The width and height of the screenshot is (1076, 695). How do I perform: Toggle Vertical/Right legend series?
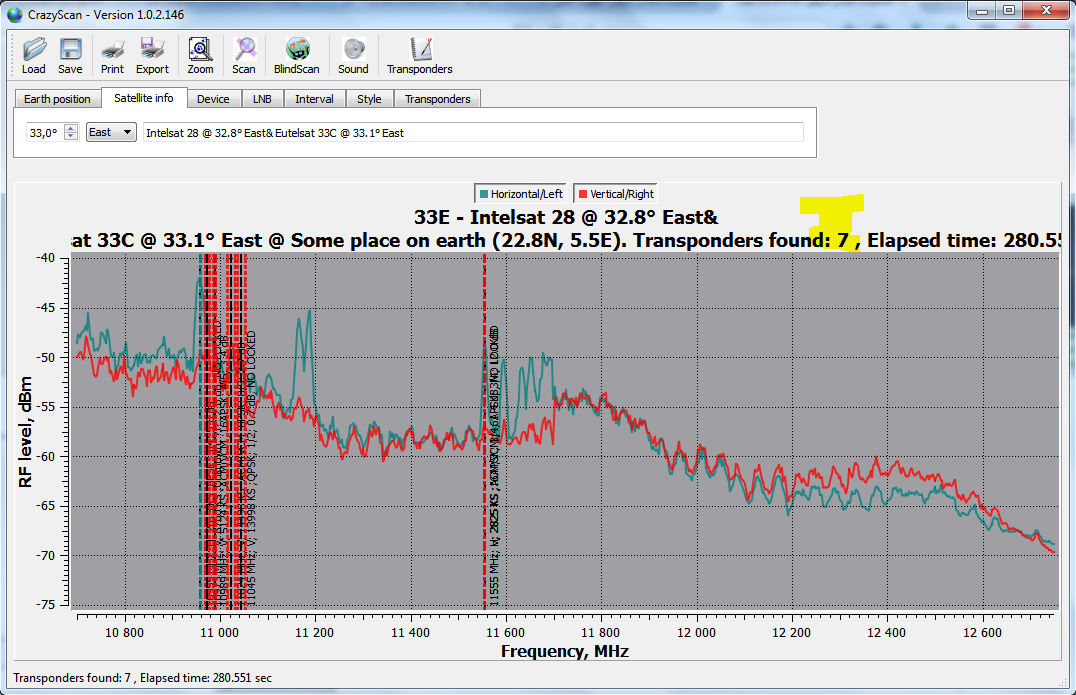click(x=616, y=194)
